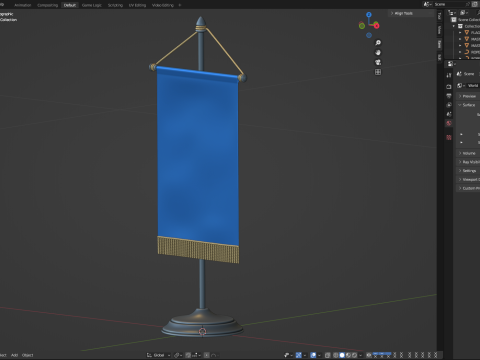Select Material Preview viewport shading

coord(348,355)
